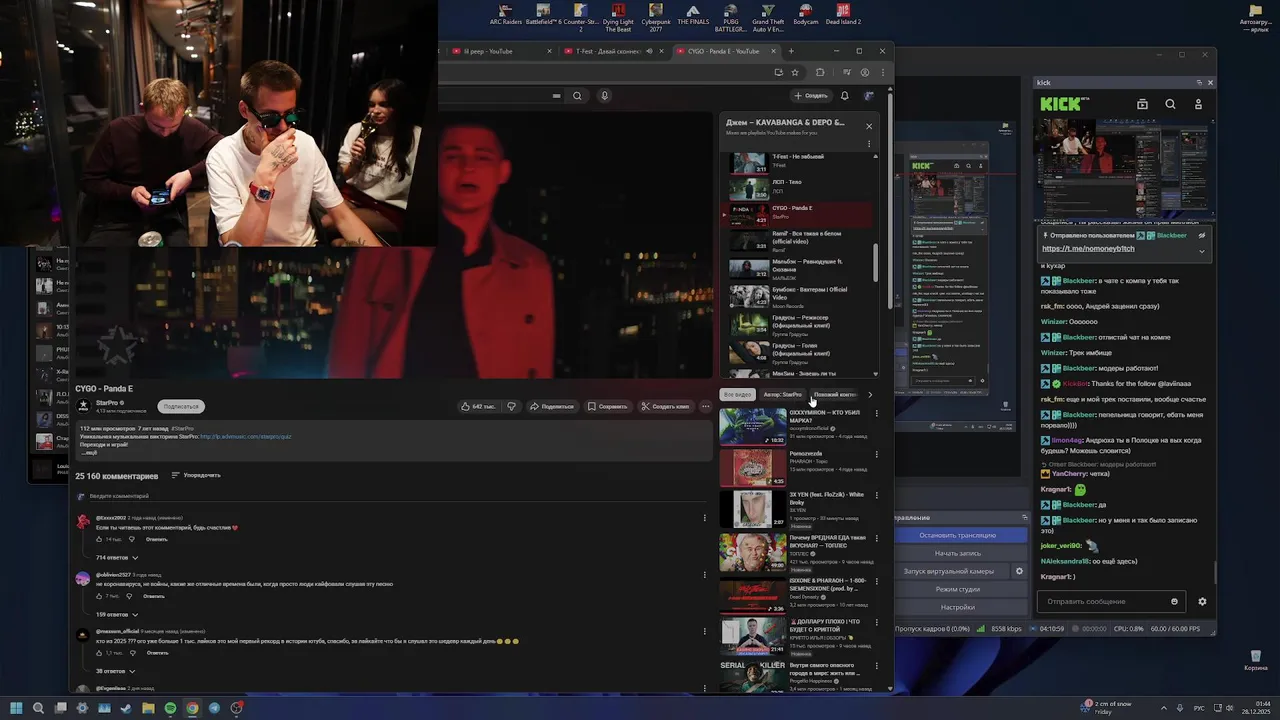1280x720 pixels.
Task: Expand video description with ...ещё
Action: [x=89, y=452]
